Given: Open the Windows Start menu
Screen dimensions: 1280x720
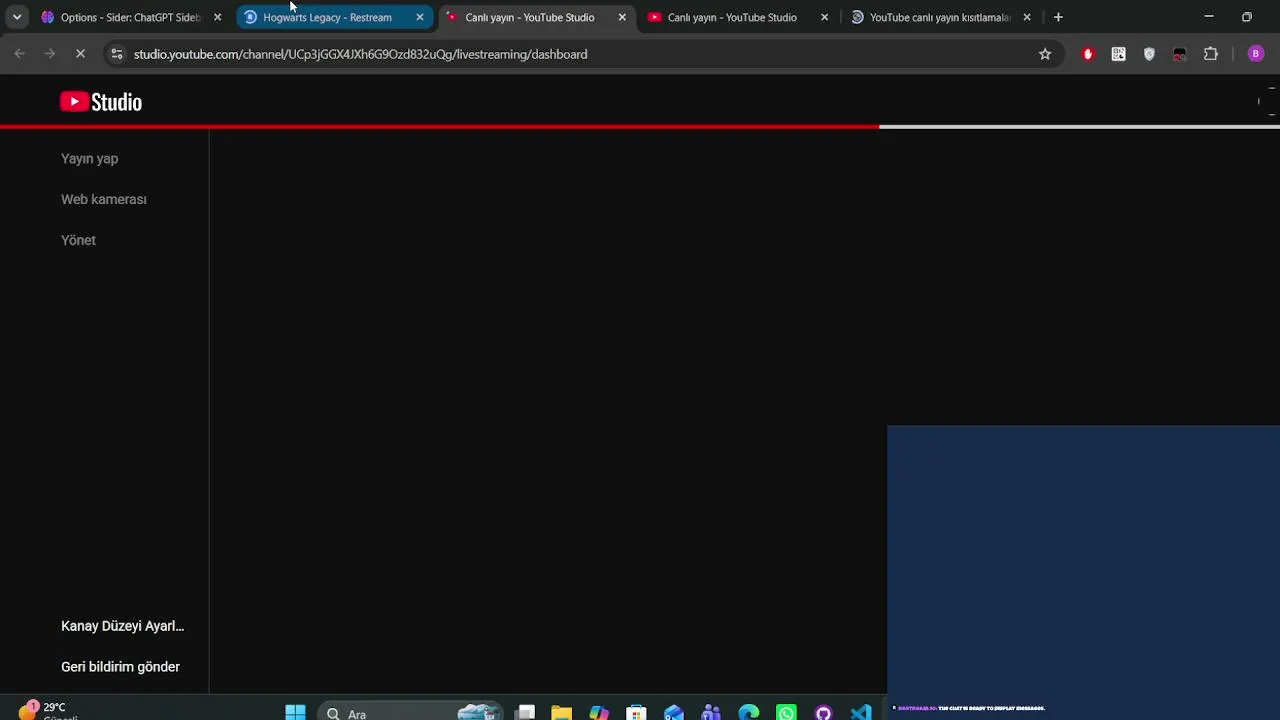Looking at the screenshot, I should [295, 712].
